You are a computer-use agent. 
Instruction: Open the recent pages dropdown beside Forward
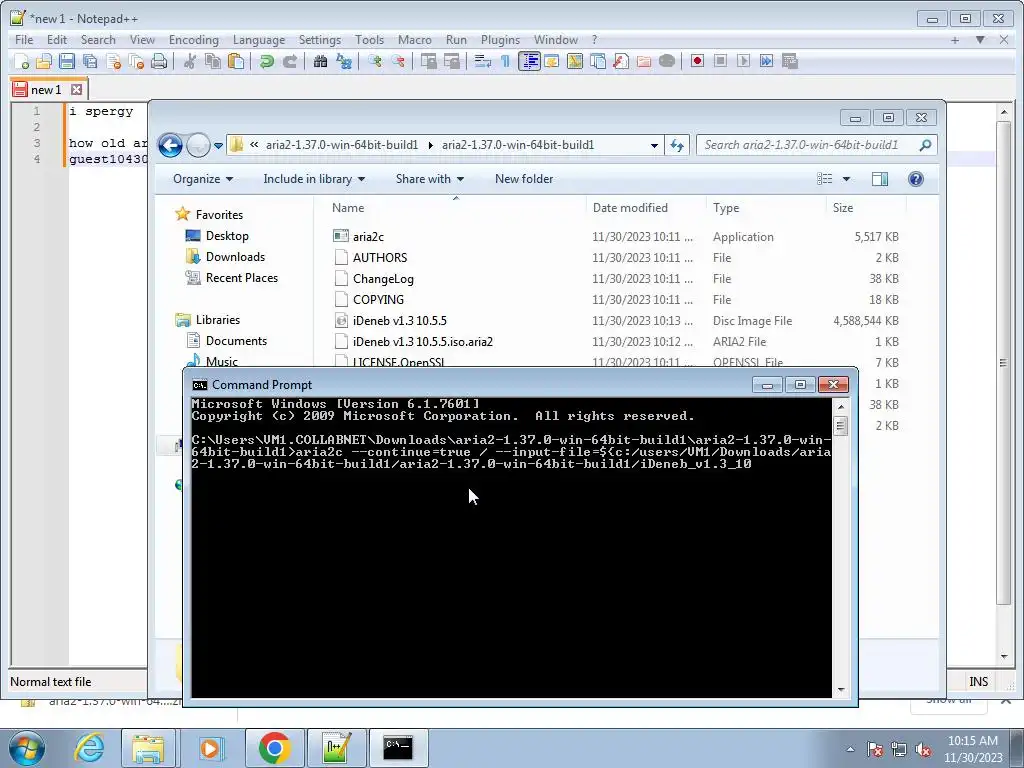pyautogui.click(x=218, y=145)
